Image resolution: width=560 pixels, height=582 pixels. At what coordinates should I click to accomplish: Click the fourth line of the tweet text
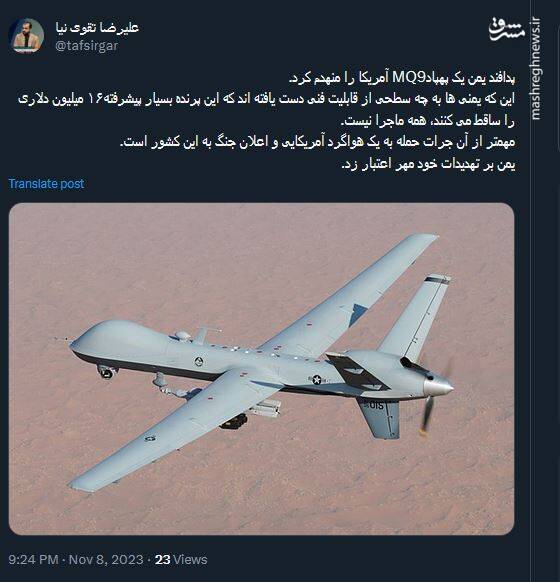tap(318, 143)
